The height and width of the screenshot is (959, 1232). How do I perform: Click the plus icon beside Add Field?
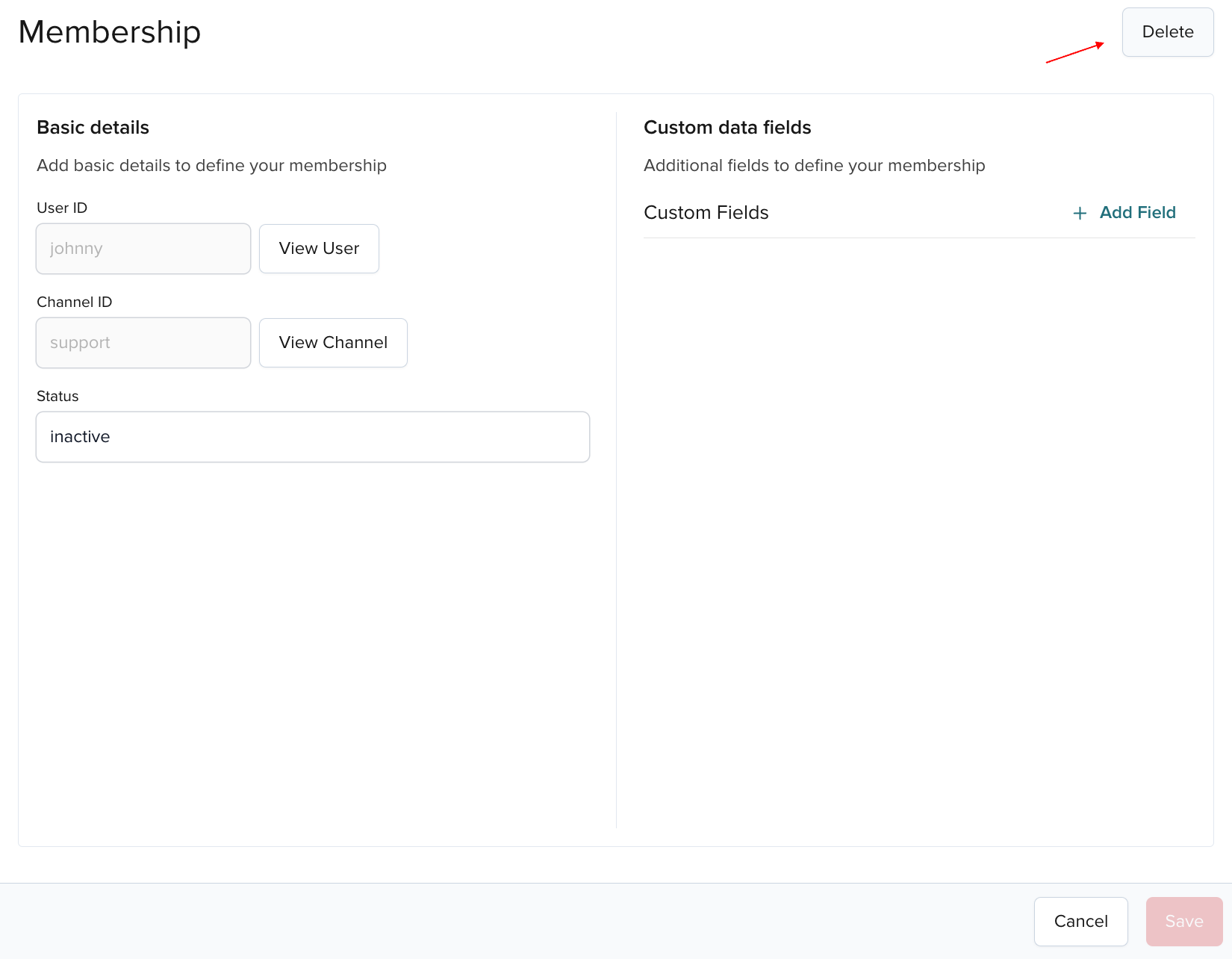click(1080, 213)
